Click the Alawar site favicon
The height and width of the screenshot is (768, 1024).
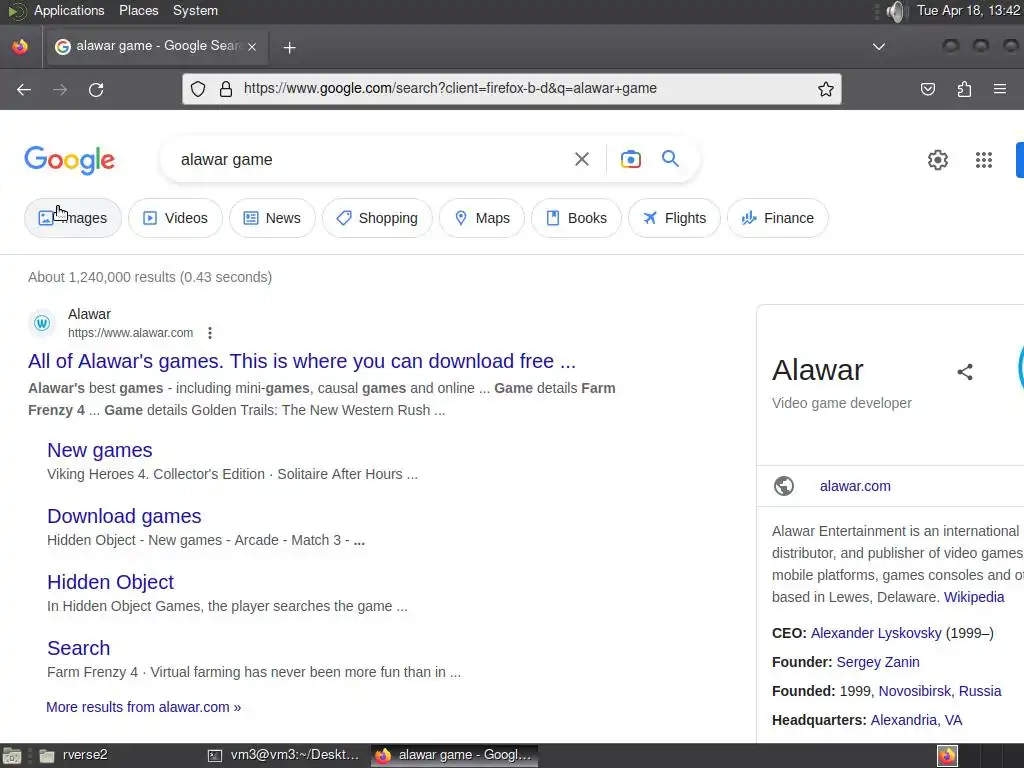tap(42, 323)
